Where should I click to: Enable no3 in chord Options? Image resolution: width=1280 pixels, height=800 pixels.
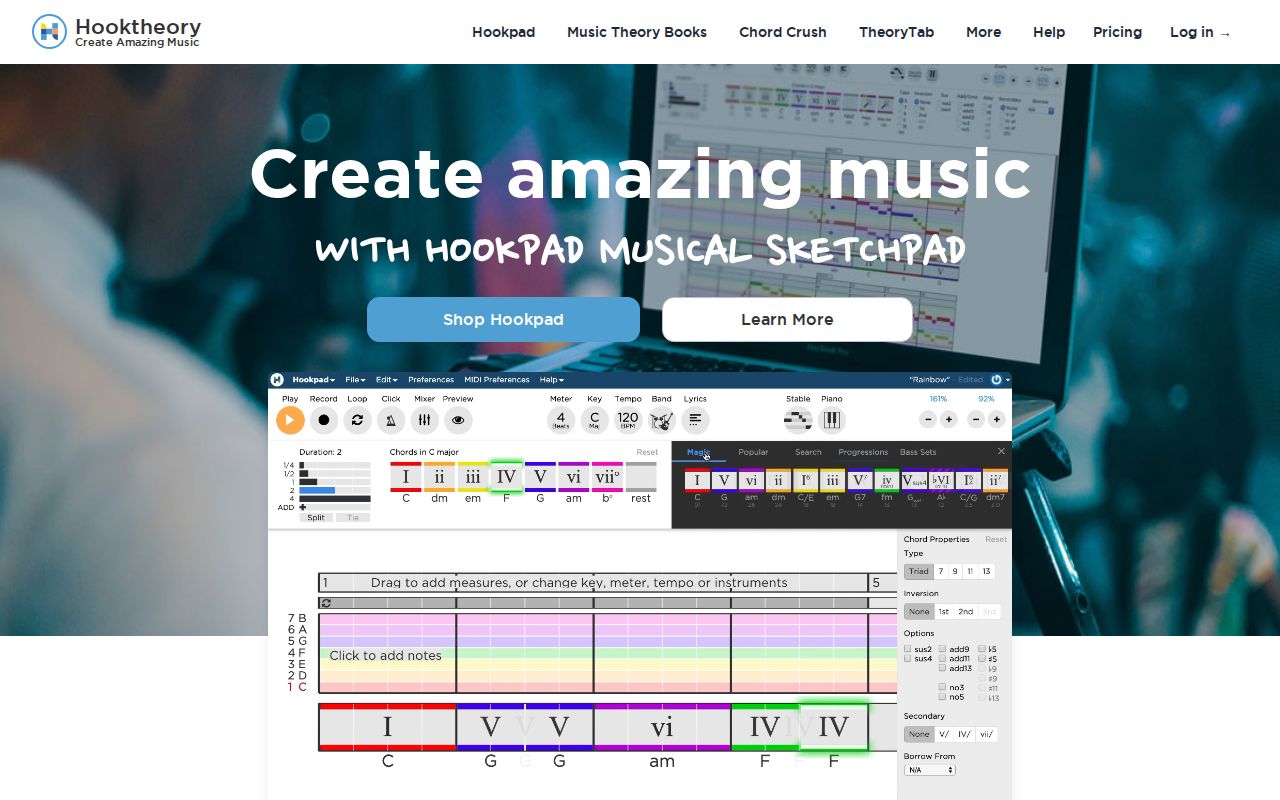942,687
